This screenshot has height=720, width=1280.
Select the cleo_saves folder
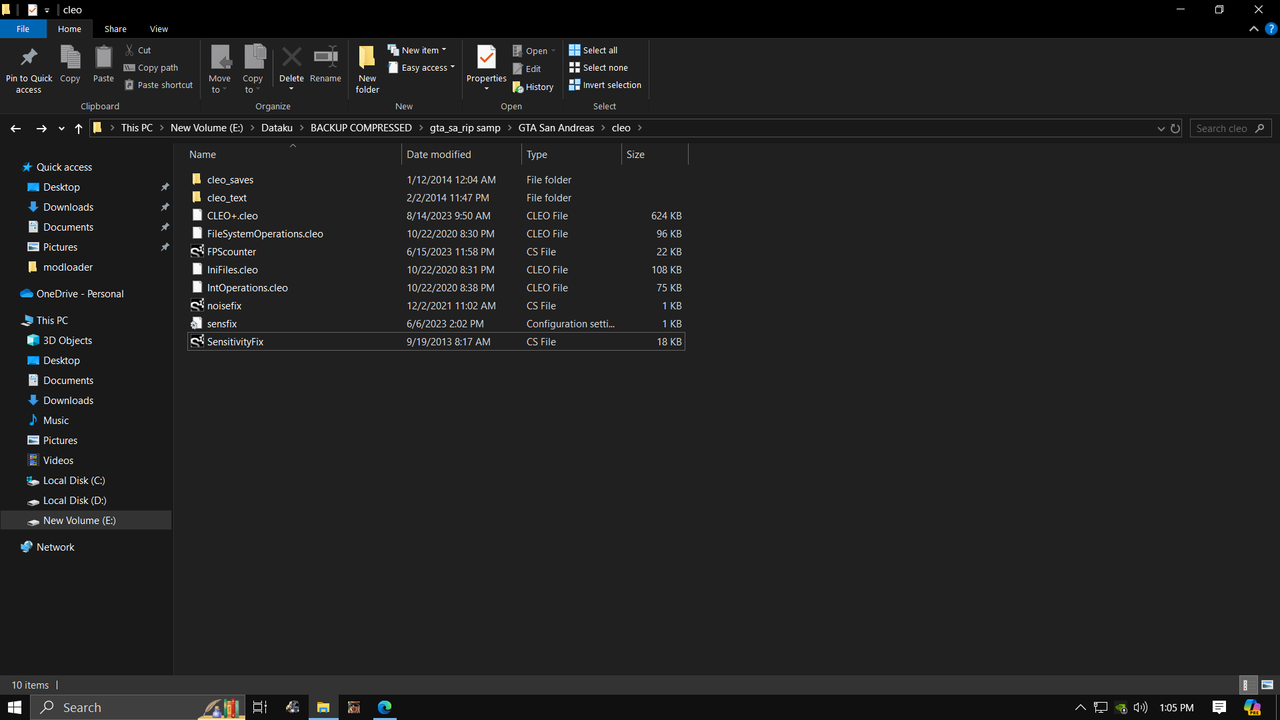[x=436, y=180]
